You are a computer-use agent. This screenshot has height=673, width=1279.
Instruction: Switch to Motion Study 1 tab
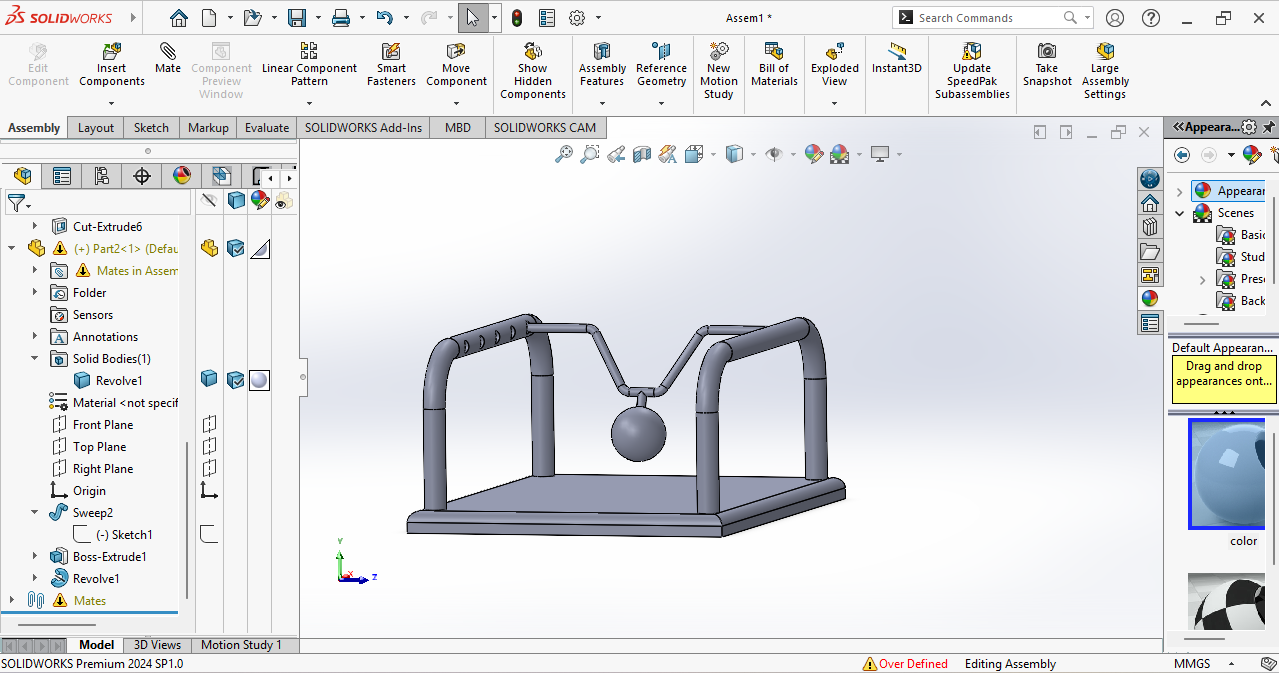[x=241, y=645]
